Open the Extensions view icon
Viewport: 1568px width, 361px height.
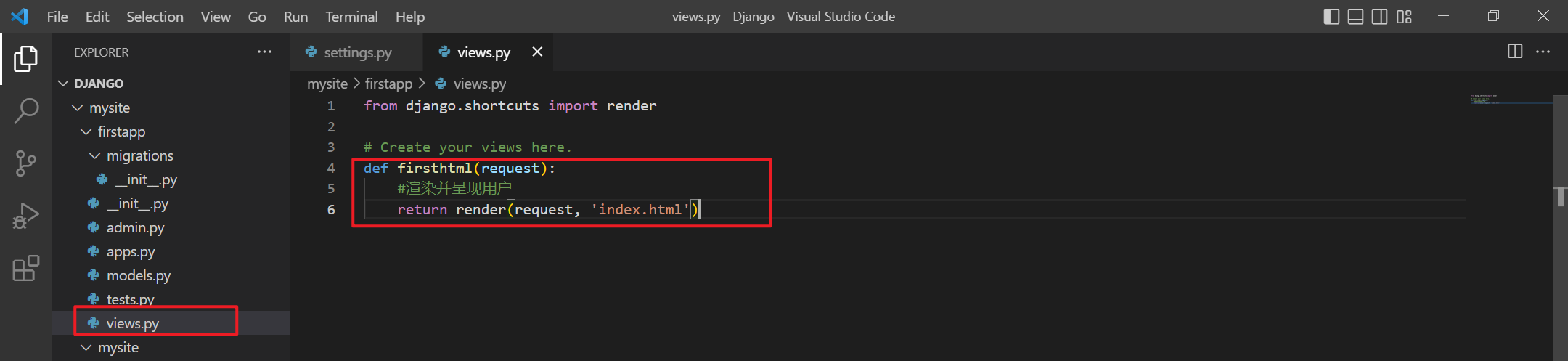26,268
